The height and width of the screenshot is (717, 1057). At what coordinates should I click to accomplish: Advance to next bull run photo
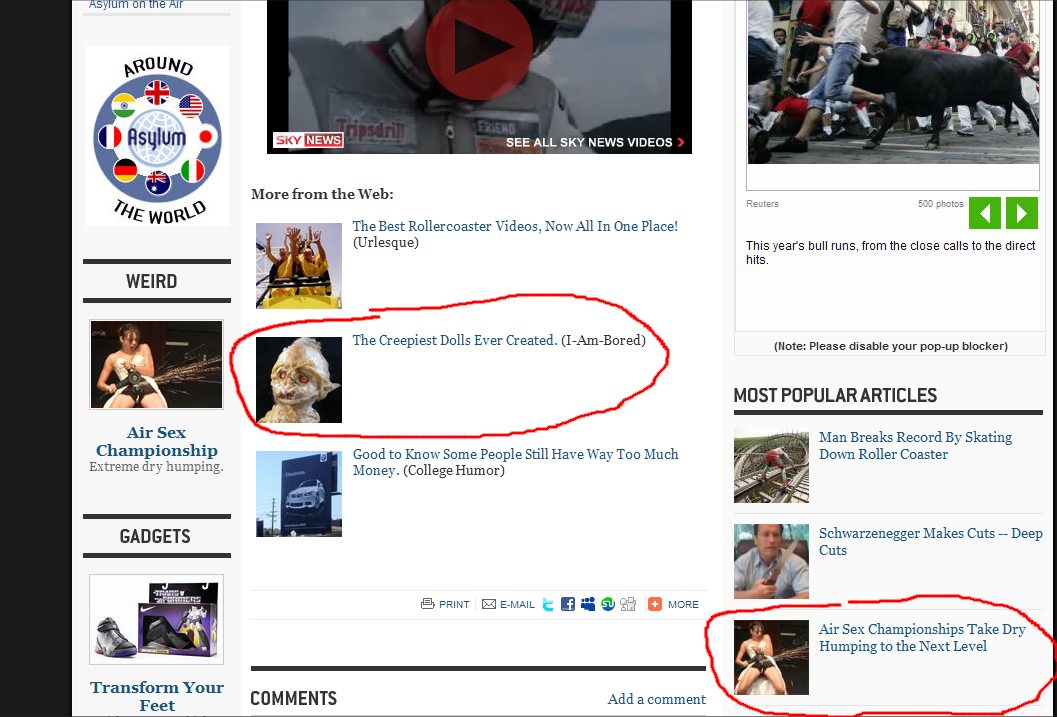[1021, 213]
